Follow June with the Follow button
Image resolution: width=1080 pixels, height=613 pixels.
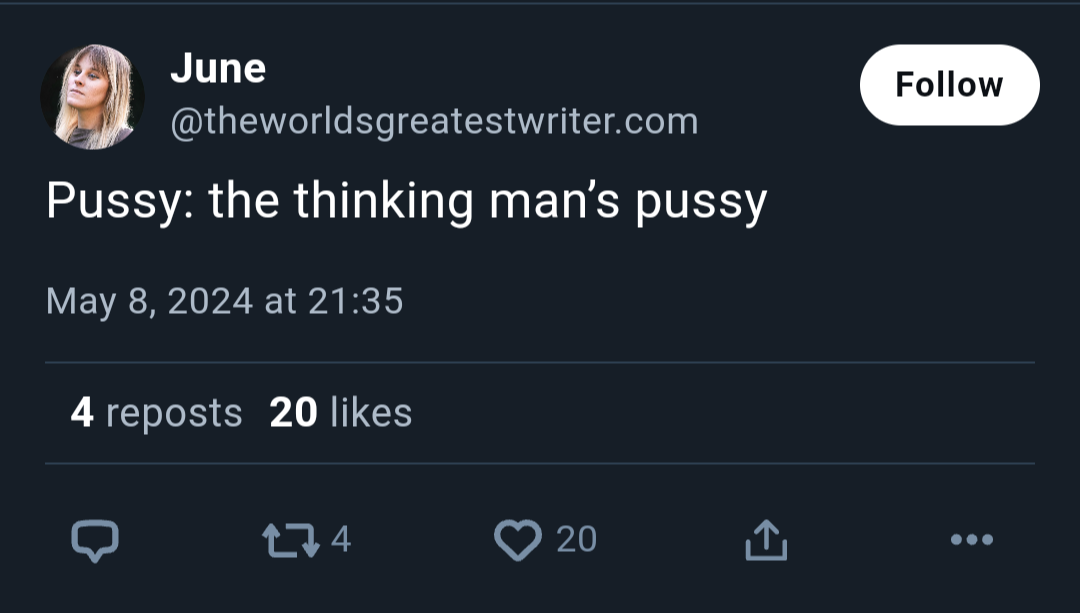click(950, 85)
